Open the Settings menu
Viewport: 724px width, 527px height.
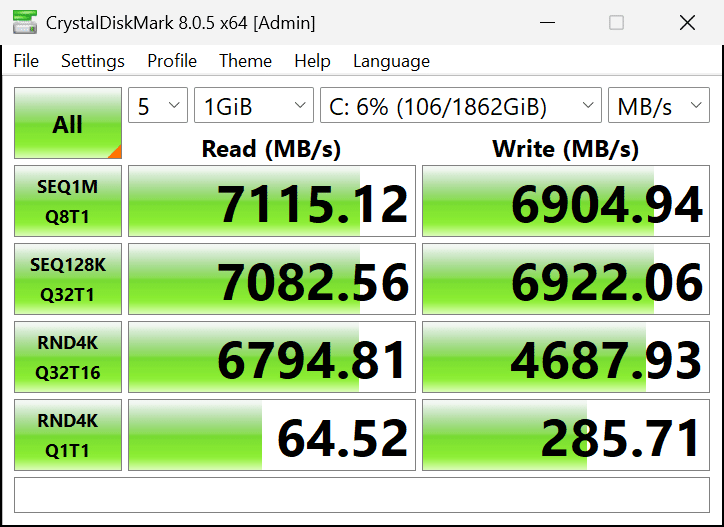[x=93, y=61]
